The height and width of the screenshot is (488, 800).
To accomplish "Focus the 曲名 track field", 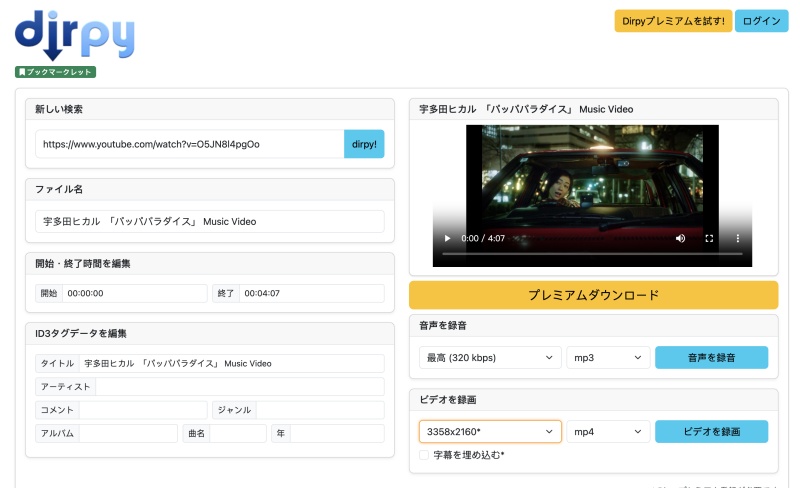I will tap(238, 433).
